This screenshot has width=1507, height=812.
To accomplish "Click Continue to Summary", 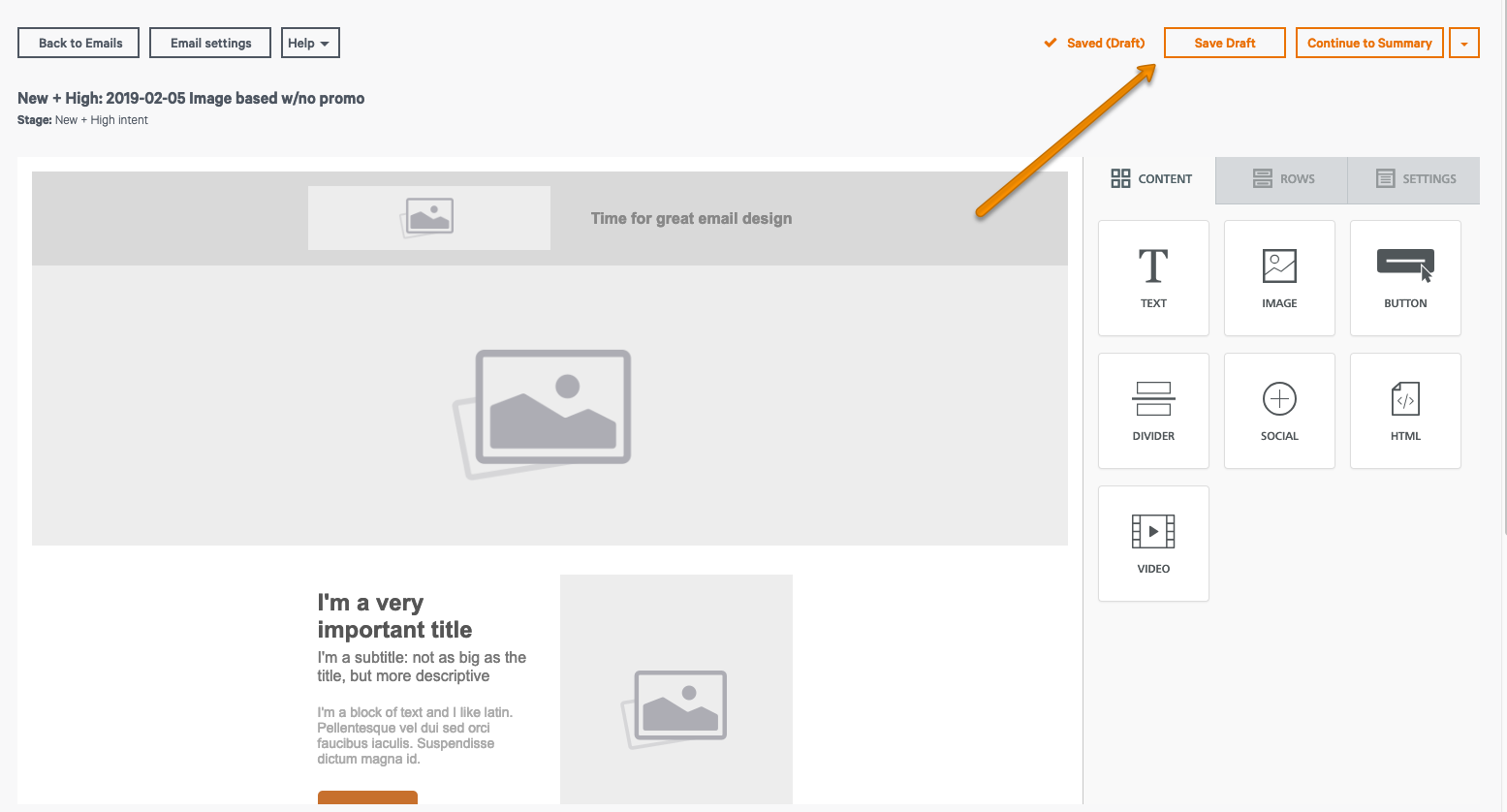I will [1369, 43].
